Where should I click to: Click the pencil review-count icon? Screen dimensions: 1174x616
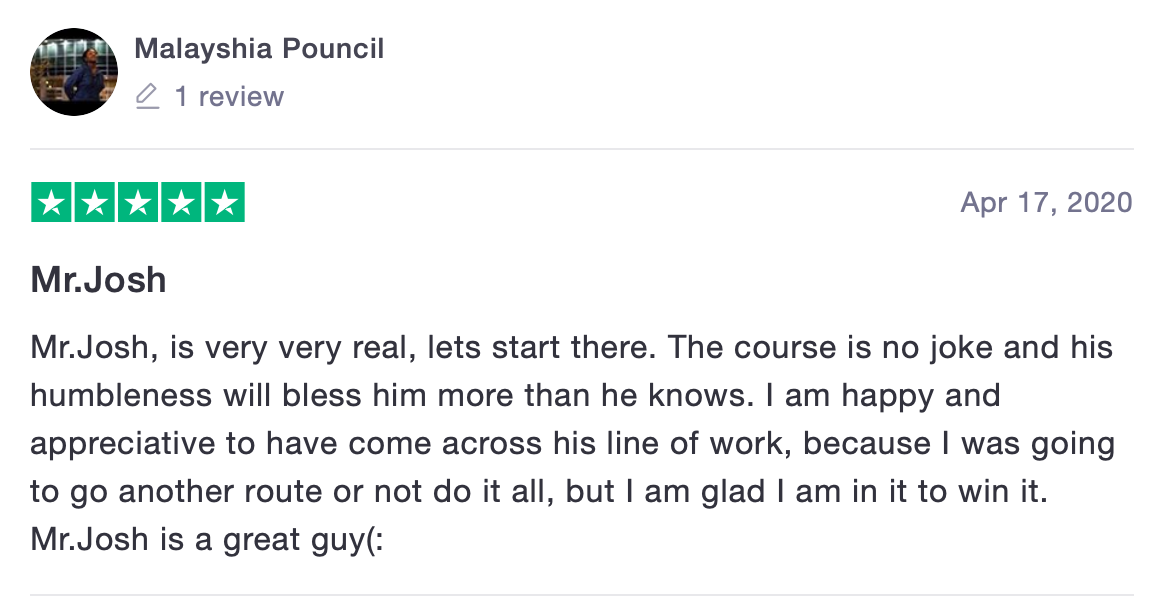point(147,97)
